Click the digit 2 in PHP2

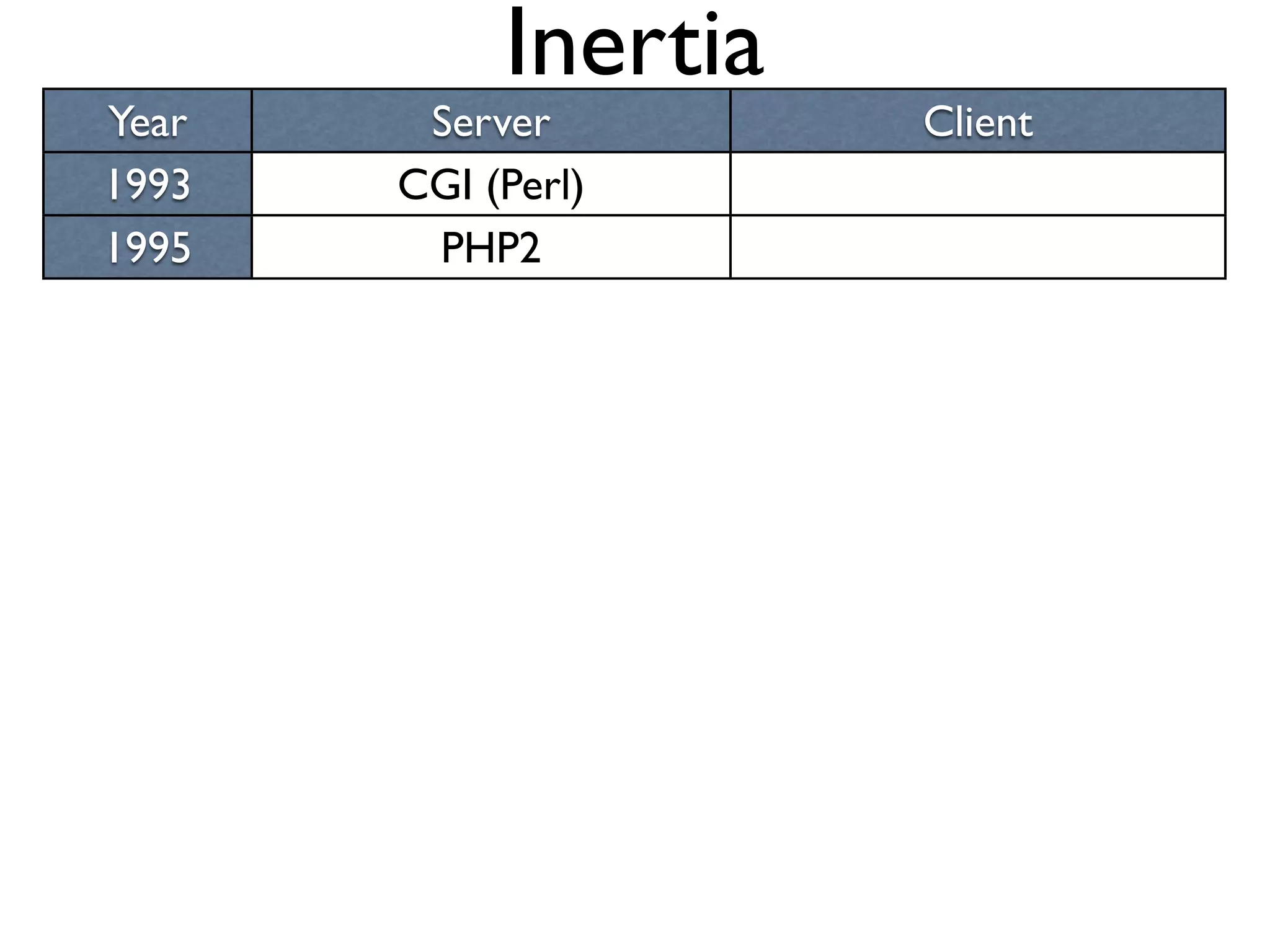coord(530,248)
